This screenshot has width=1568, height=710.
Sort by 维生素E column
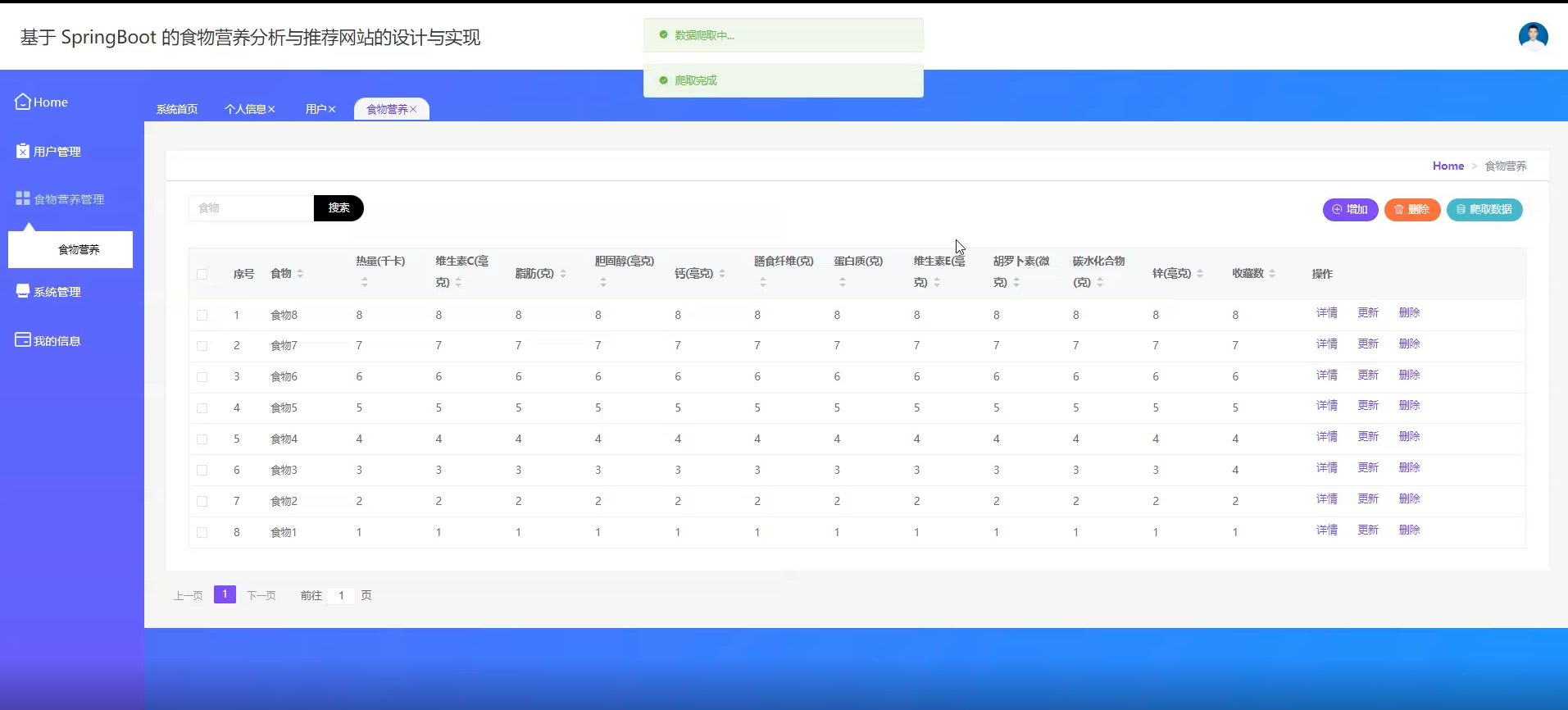point(937,282)
